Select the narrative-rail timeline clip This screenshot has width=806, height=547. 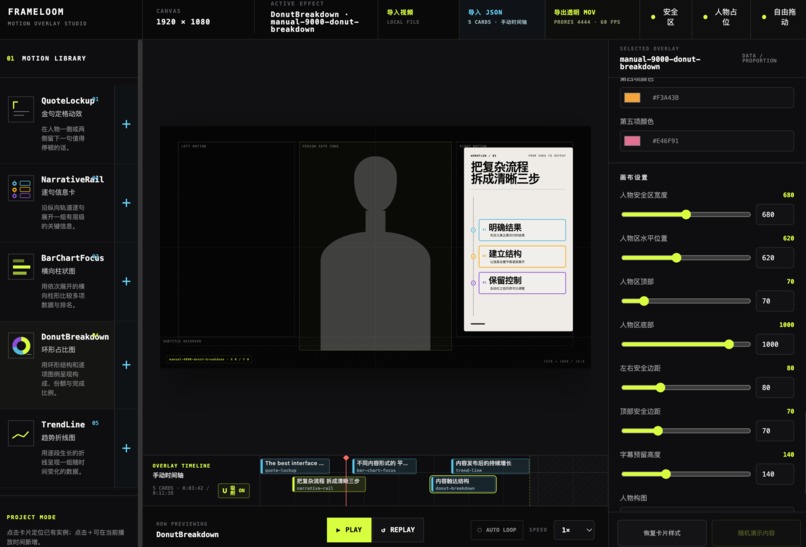(329, 484)
